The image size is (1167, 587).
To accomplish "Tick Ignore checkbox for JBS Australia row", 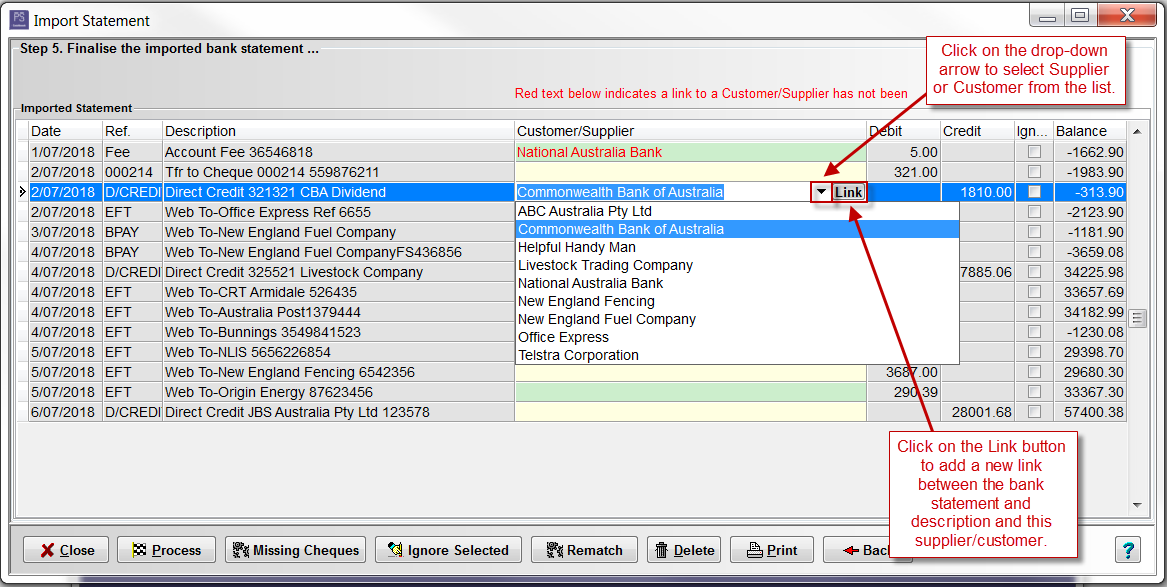I will (x=1034, y=412).
